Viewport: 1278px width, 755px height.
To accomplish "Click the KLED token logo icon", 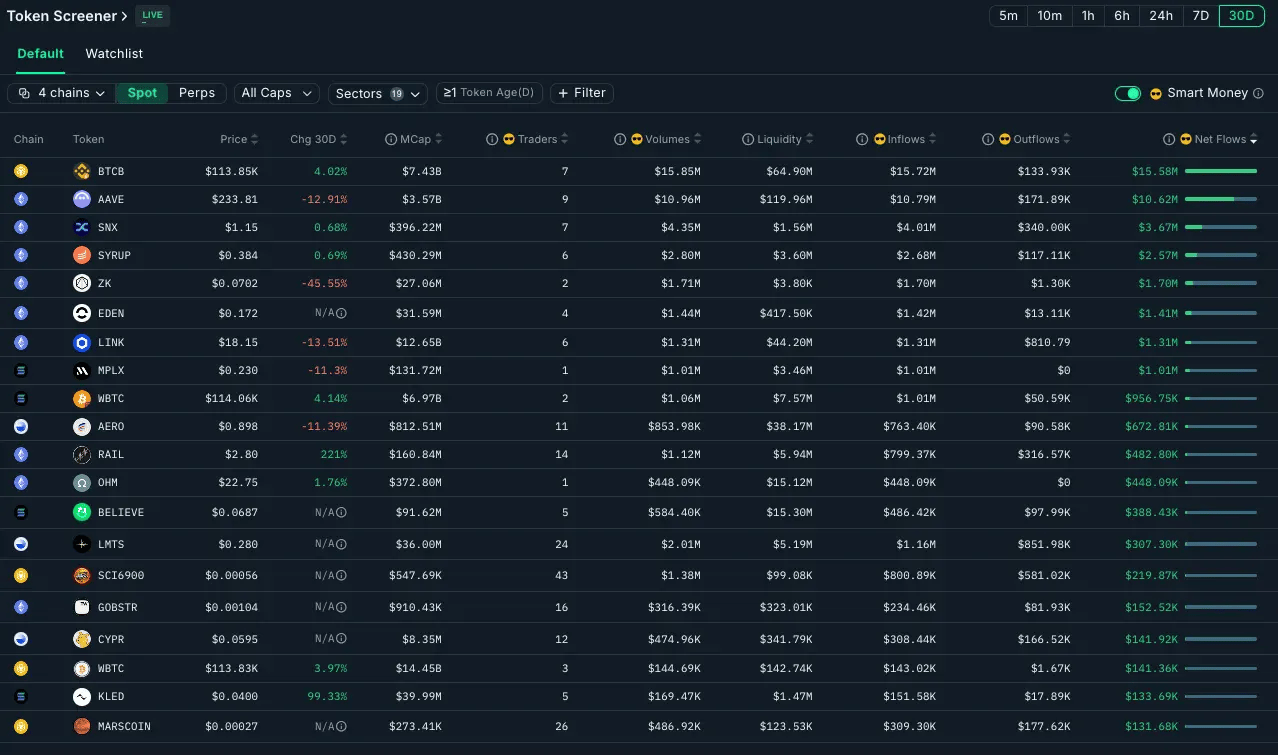I will (82, 696).
